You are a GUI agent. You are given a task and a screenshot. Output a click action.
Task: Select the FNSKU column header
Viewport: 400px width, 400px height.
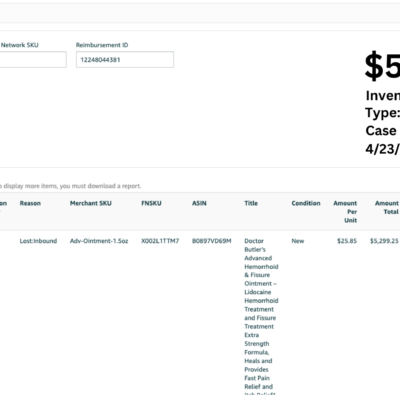151,203
